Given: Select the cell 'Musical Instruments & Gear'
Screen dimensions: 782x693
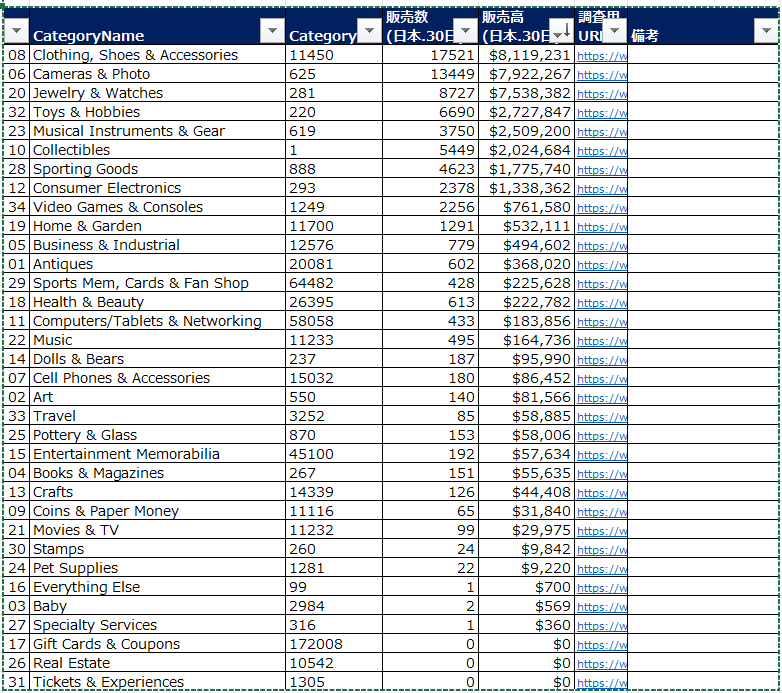Looking at the screenshot, I should coord(157,131).
